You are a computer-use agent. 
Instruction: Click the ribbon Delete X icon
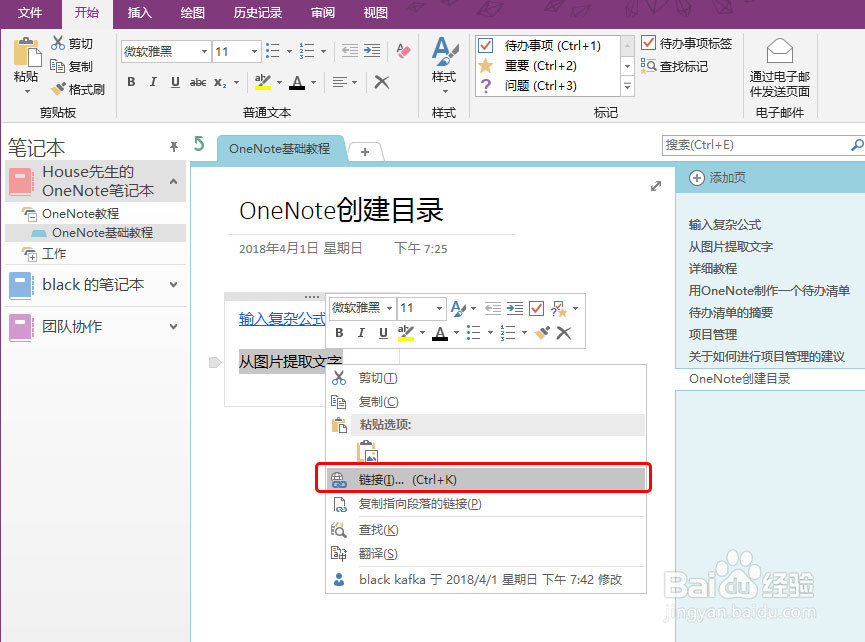pos(382,82)
